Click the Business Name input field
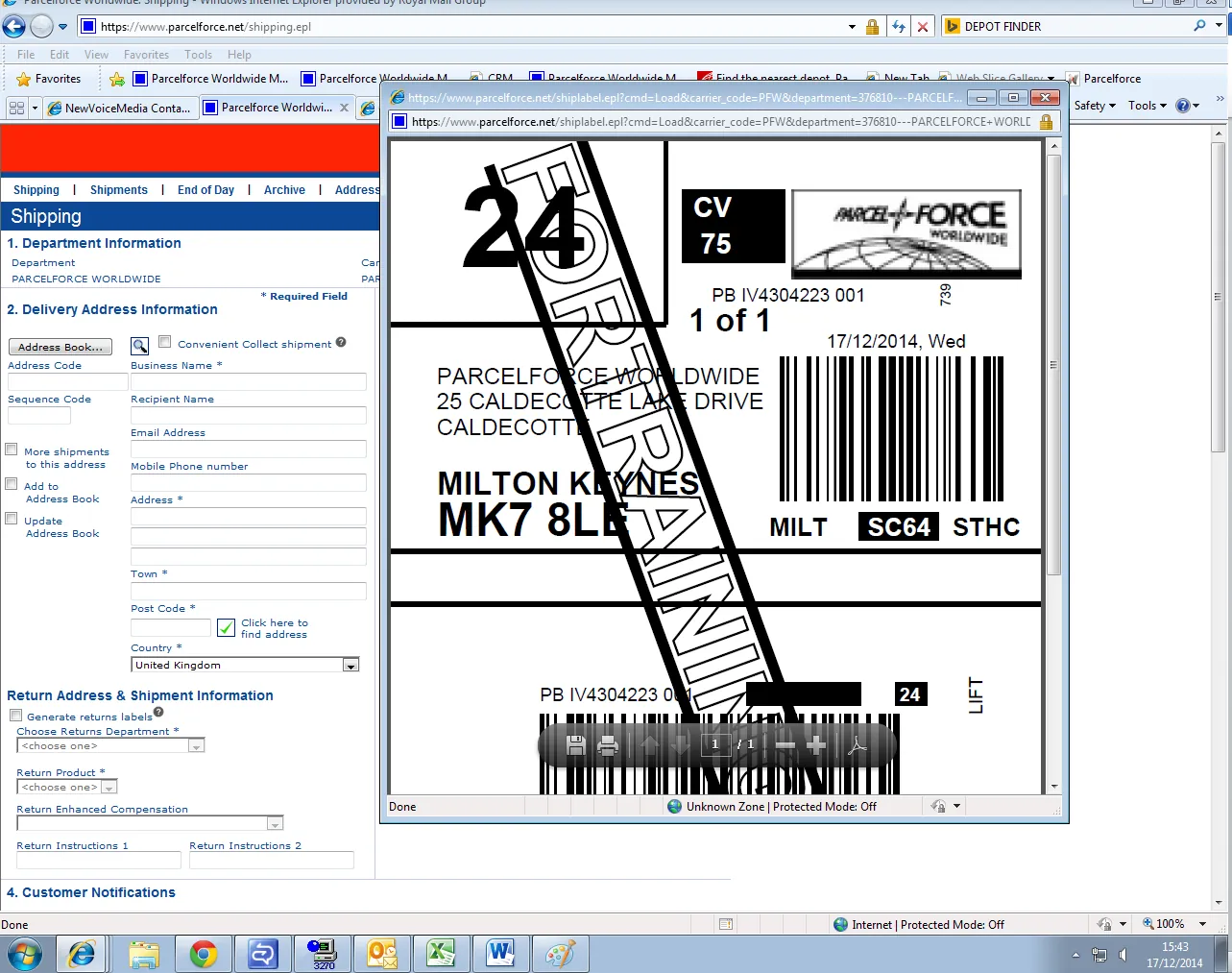The image size is (1232, 973). [249, 381]
